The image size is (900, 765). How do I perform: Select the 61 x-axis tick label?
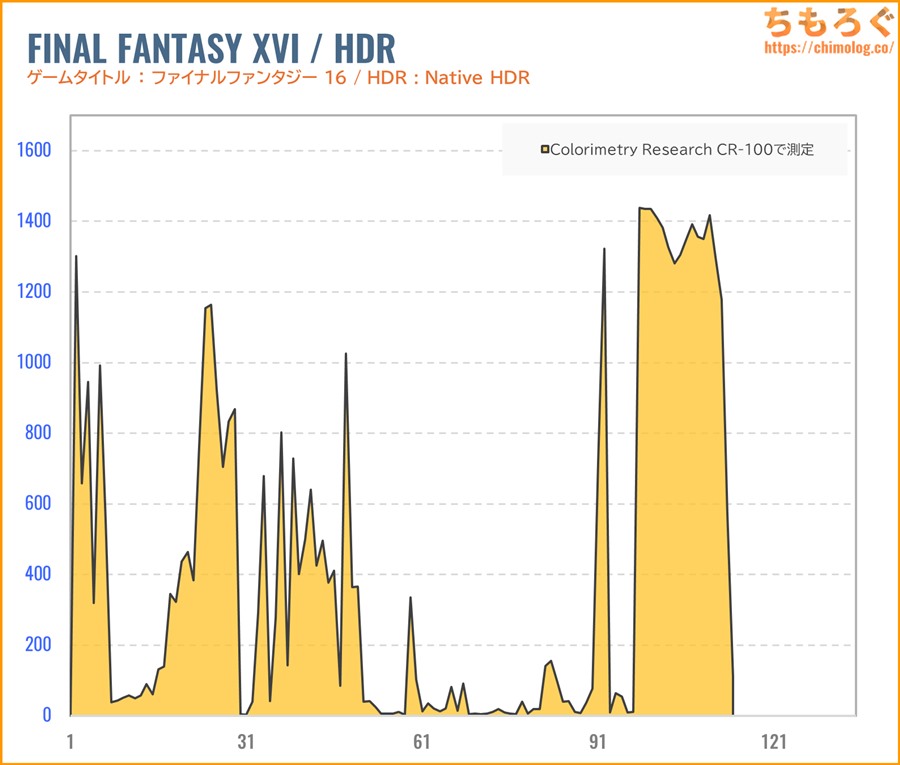tap(422, 742)
